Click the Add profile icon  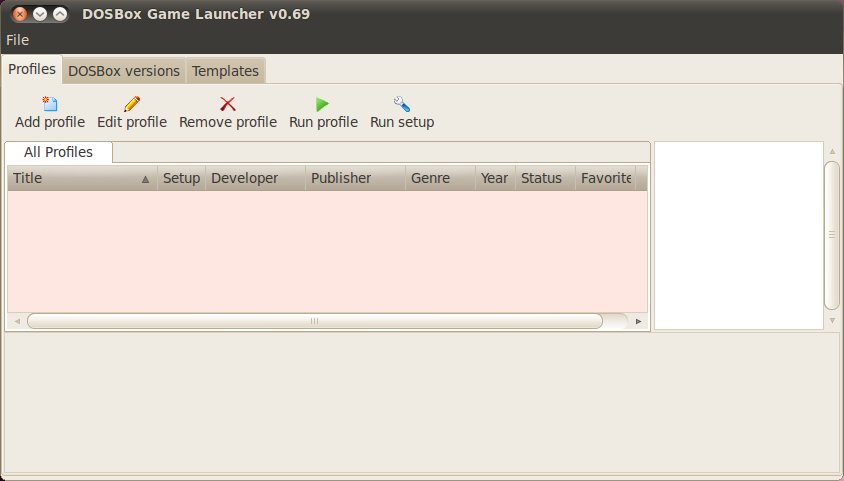(x=50, y=104)
